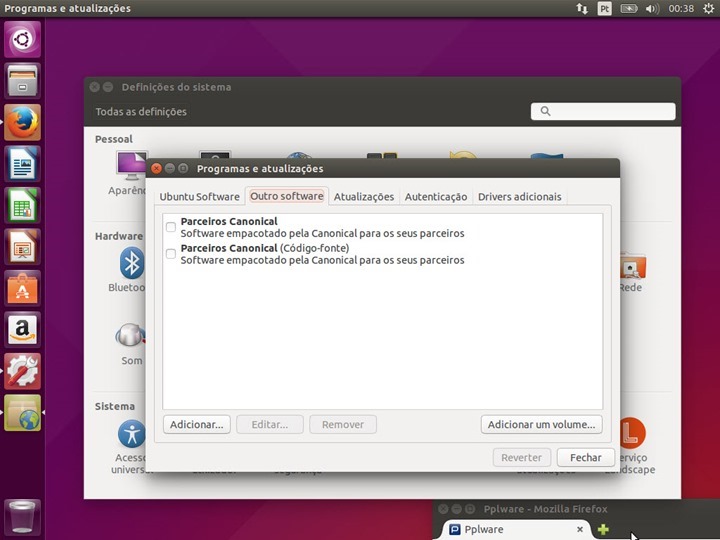Open the session gear menu

coord(709,8)
